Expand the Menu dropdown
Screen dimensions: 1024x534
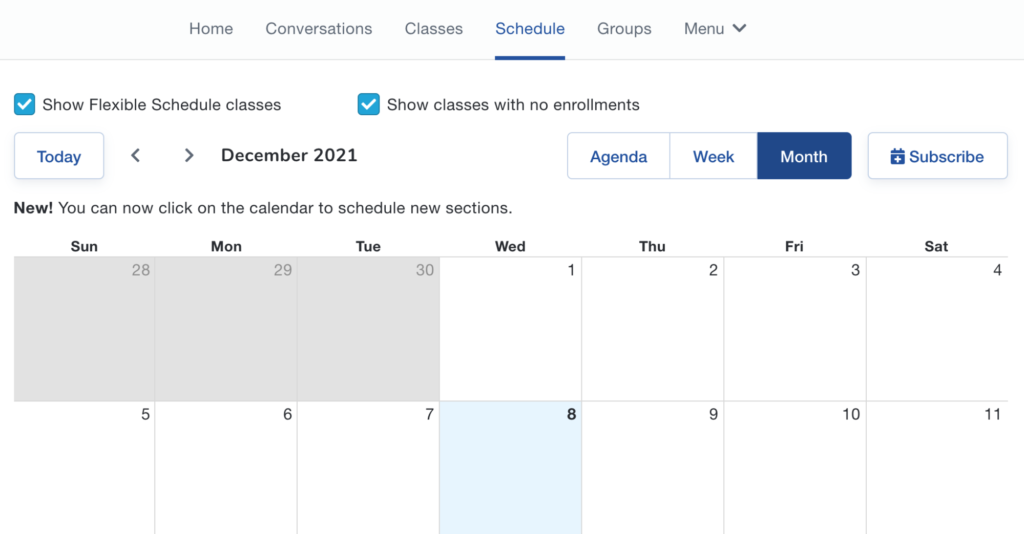(x=715, y=29)
